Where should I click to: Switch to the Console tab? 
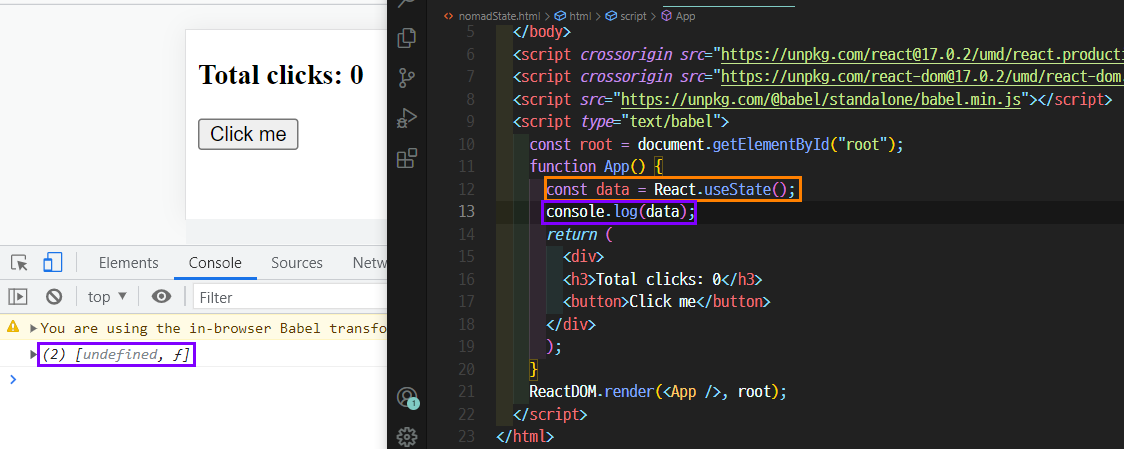[215, 263]
